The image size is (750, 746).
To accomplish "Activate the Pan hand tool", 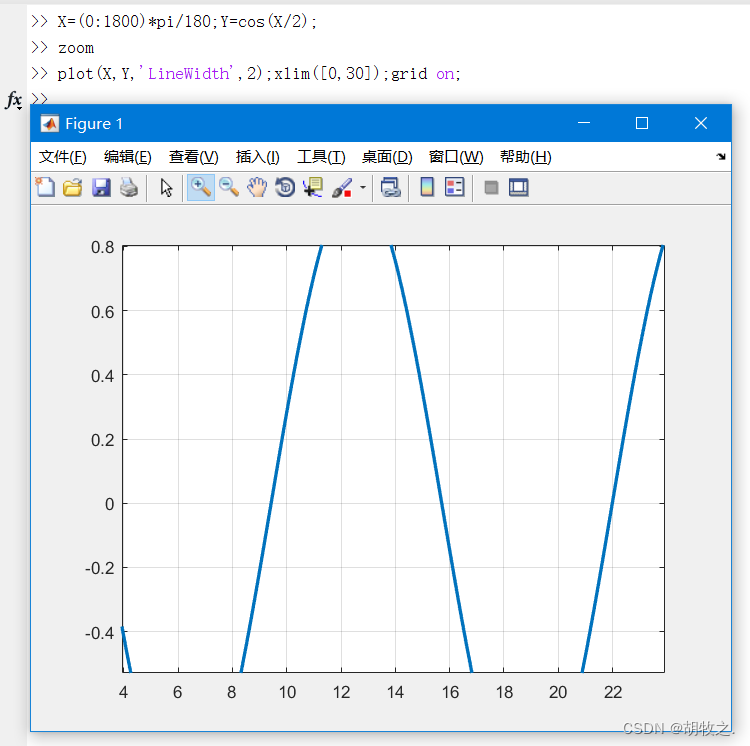I will pos(257,187).
